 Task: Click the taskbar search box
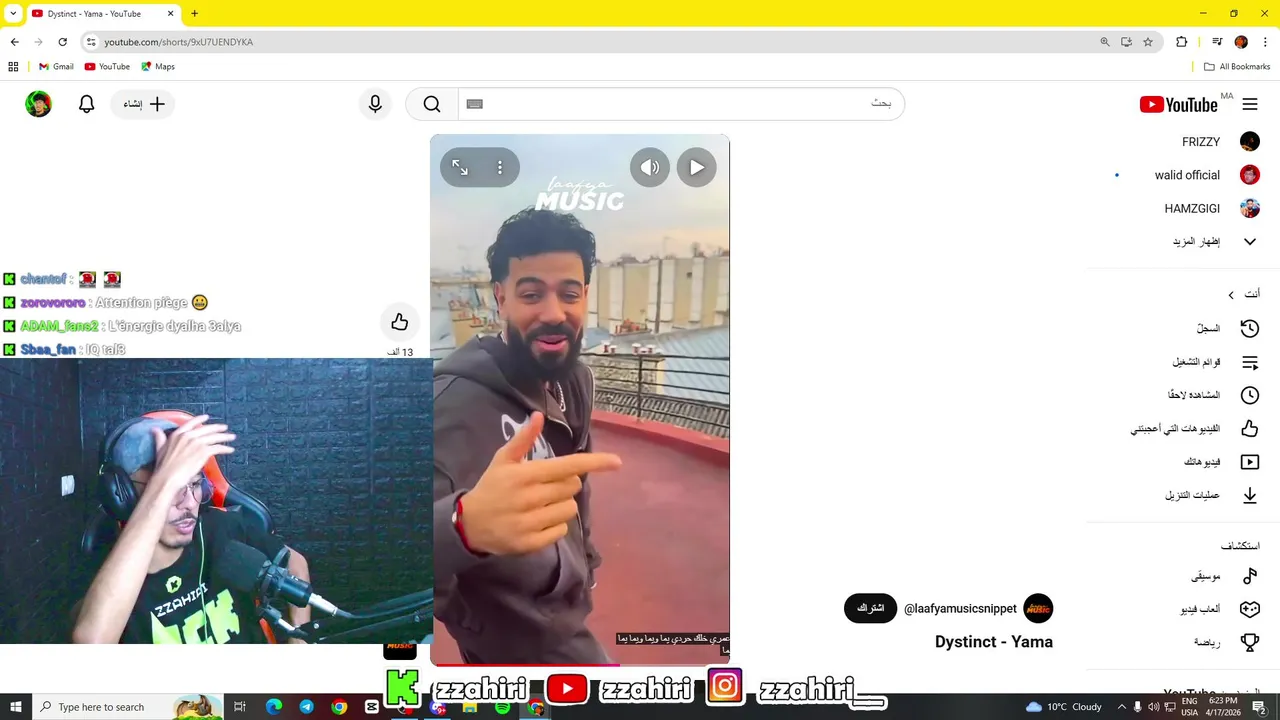coord(127,707)
